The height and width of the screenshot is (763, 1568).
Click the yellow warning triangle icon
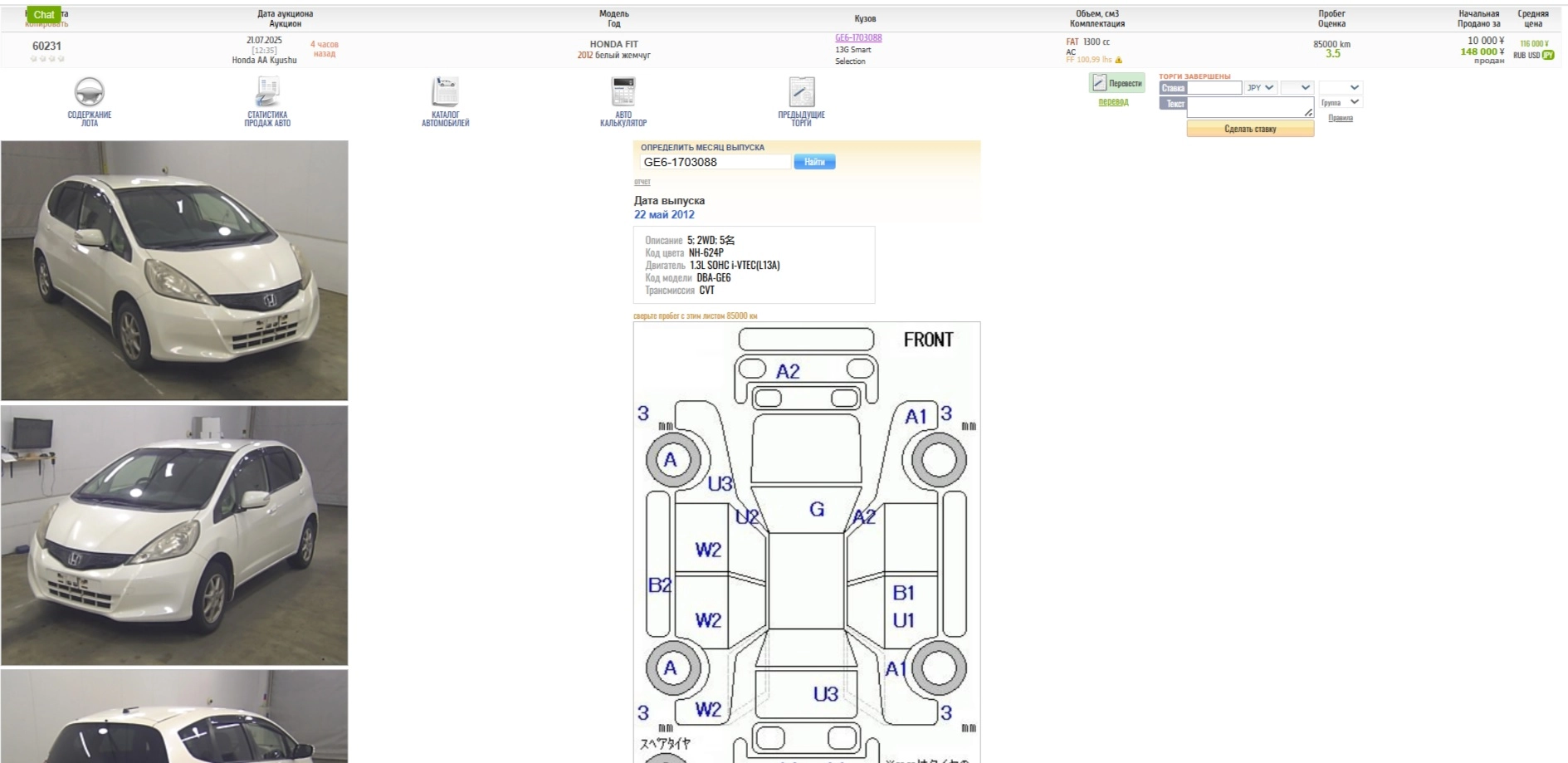1119,60
